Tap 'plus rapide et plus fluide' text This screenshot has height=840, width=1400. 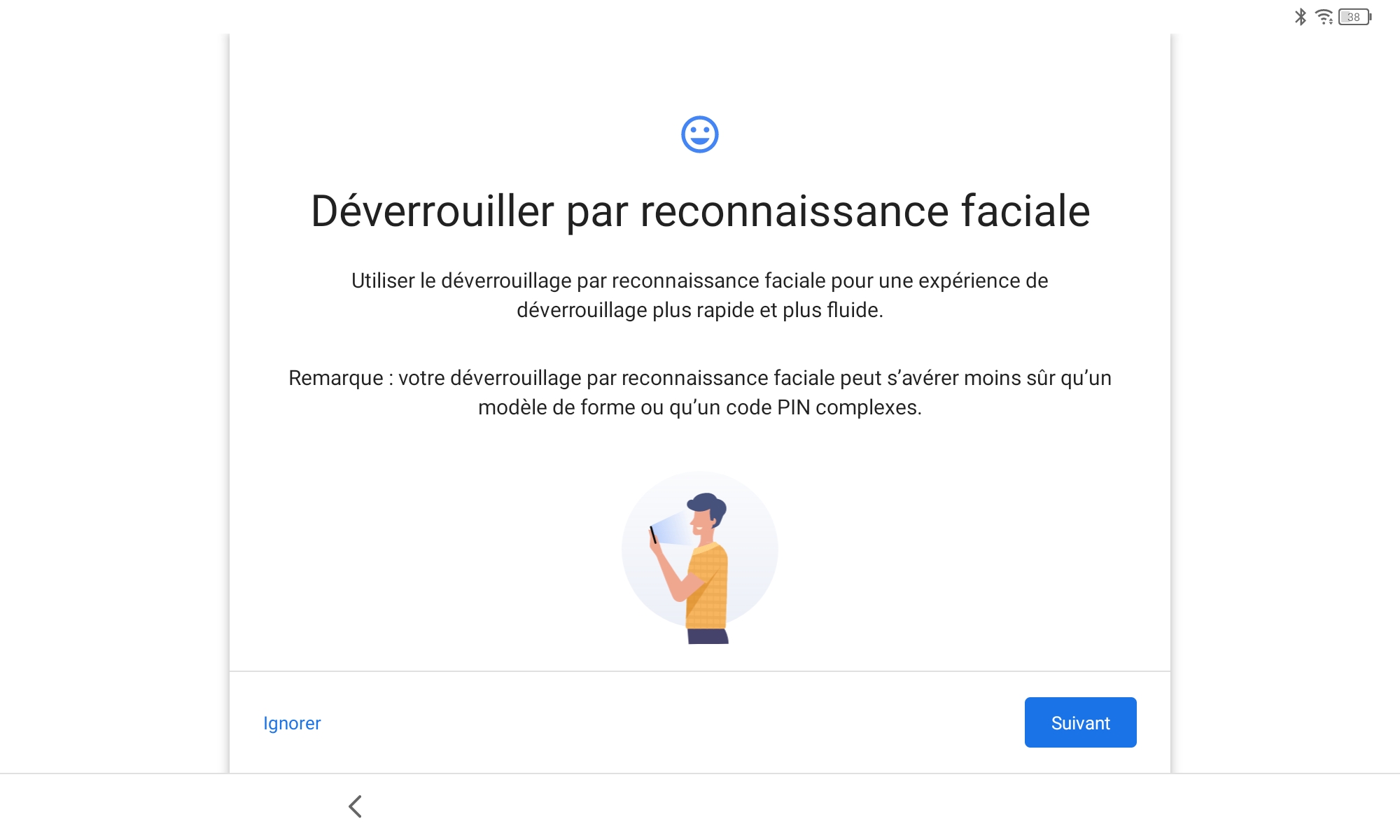tap(766, 310)
